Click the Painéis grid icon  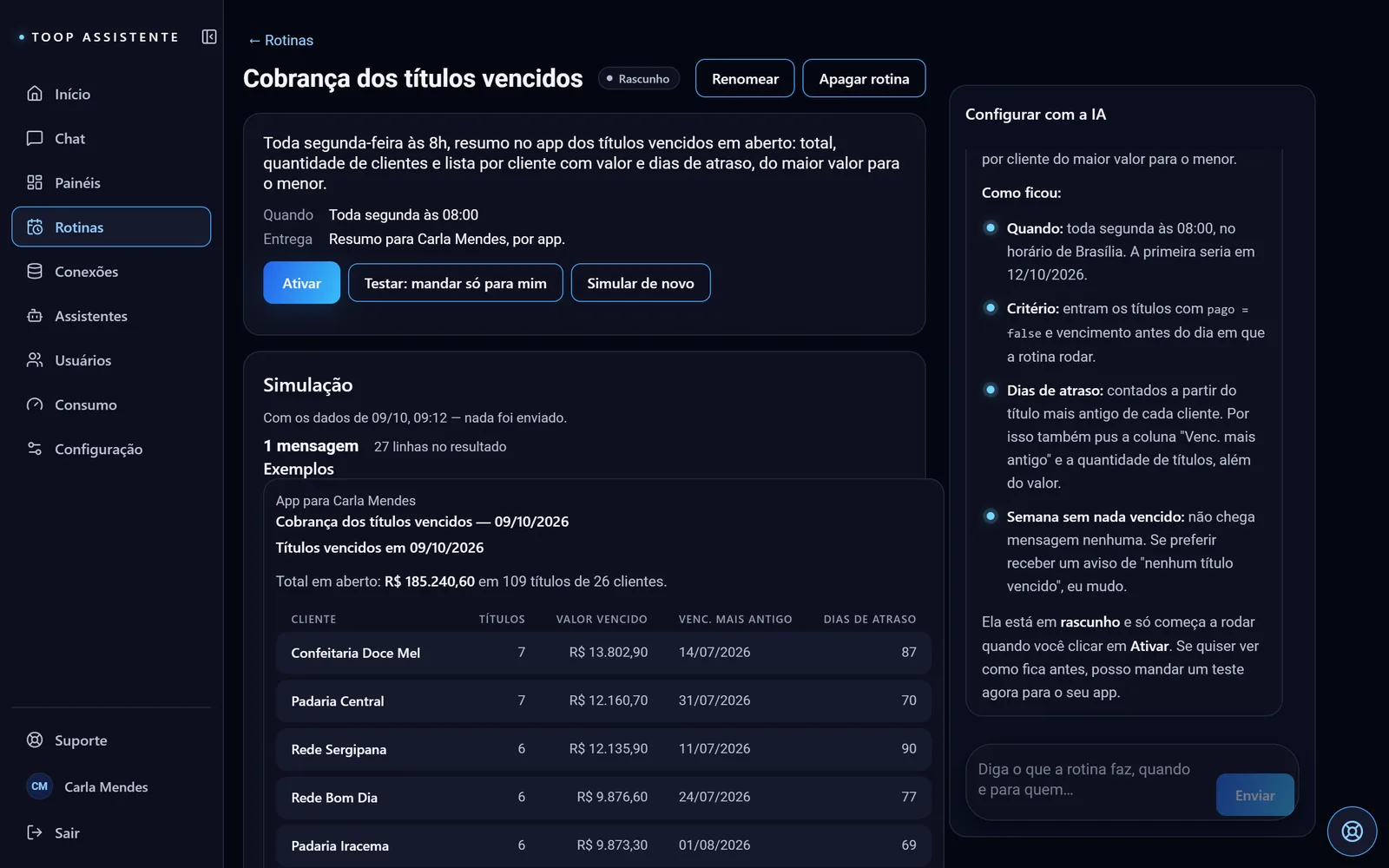tap(35, 182)
